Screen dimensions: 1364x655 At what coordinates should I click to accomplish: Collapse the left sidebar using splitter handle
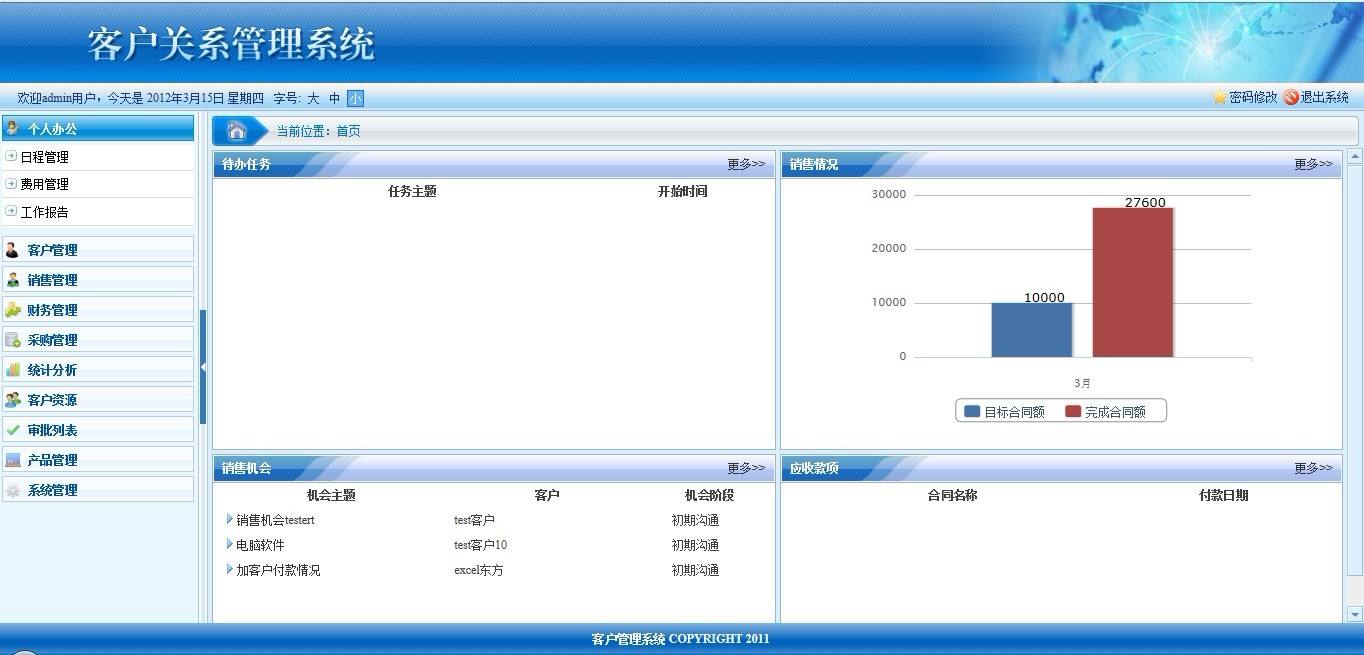[x=203, y=367]
